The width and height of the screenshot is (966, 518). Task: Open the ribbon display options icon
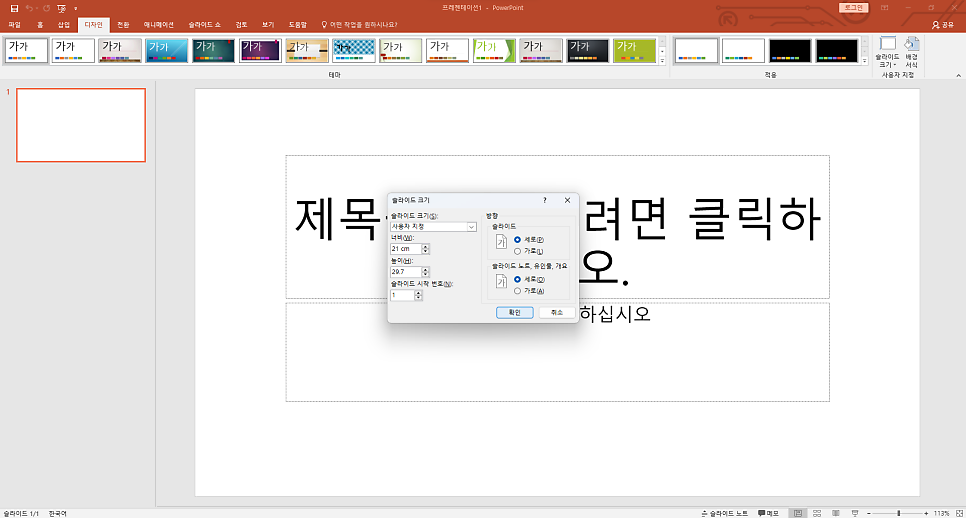click(x=885, y=8)
